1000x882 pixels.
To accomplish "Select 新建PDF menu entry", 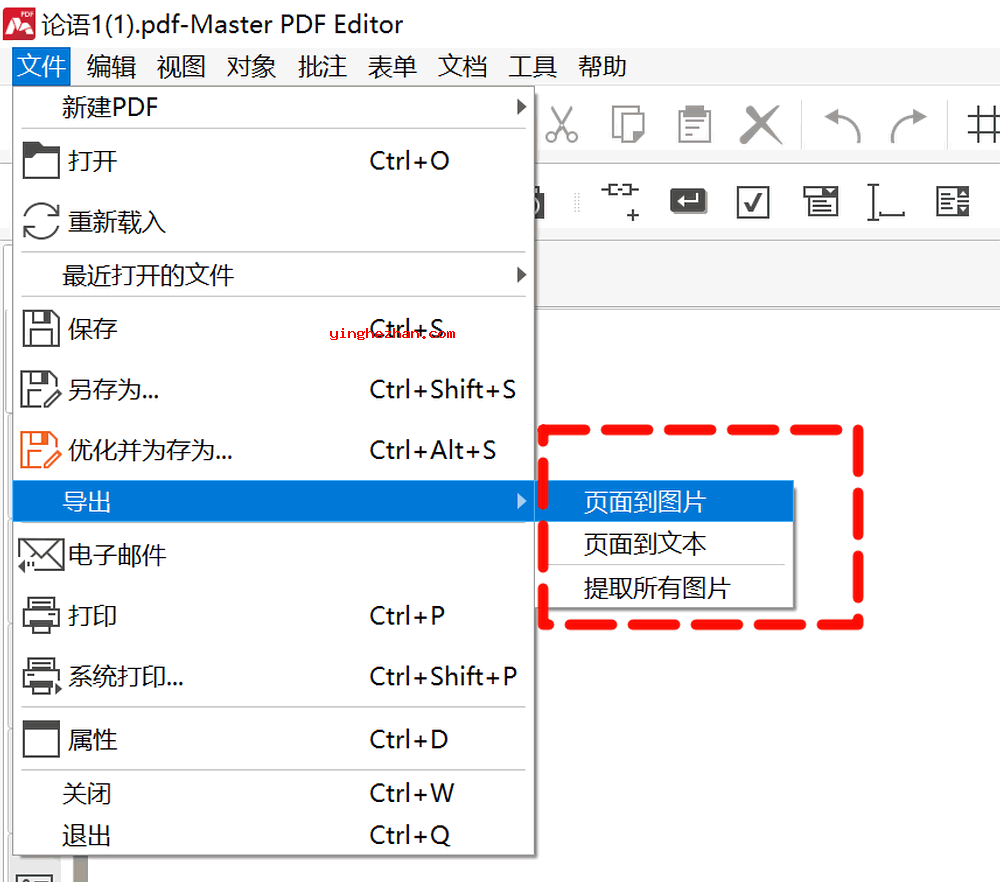I will tap(273, 107).
